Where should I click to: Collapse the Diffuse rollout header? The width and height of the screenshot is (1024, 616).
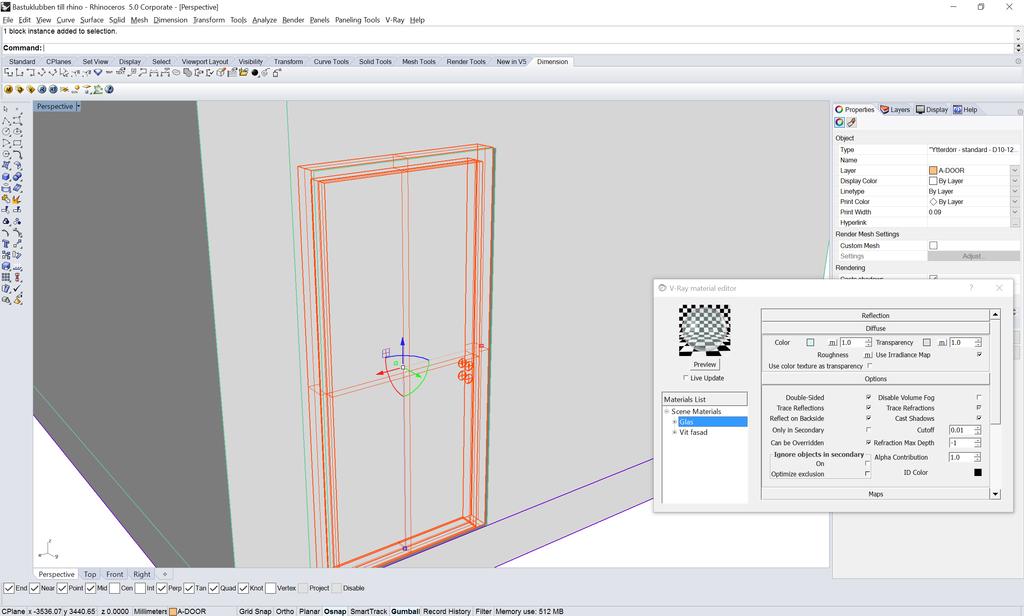875,329
